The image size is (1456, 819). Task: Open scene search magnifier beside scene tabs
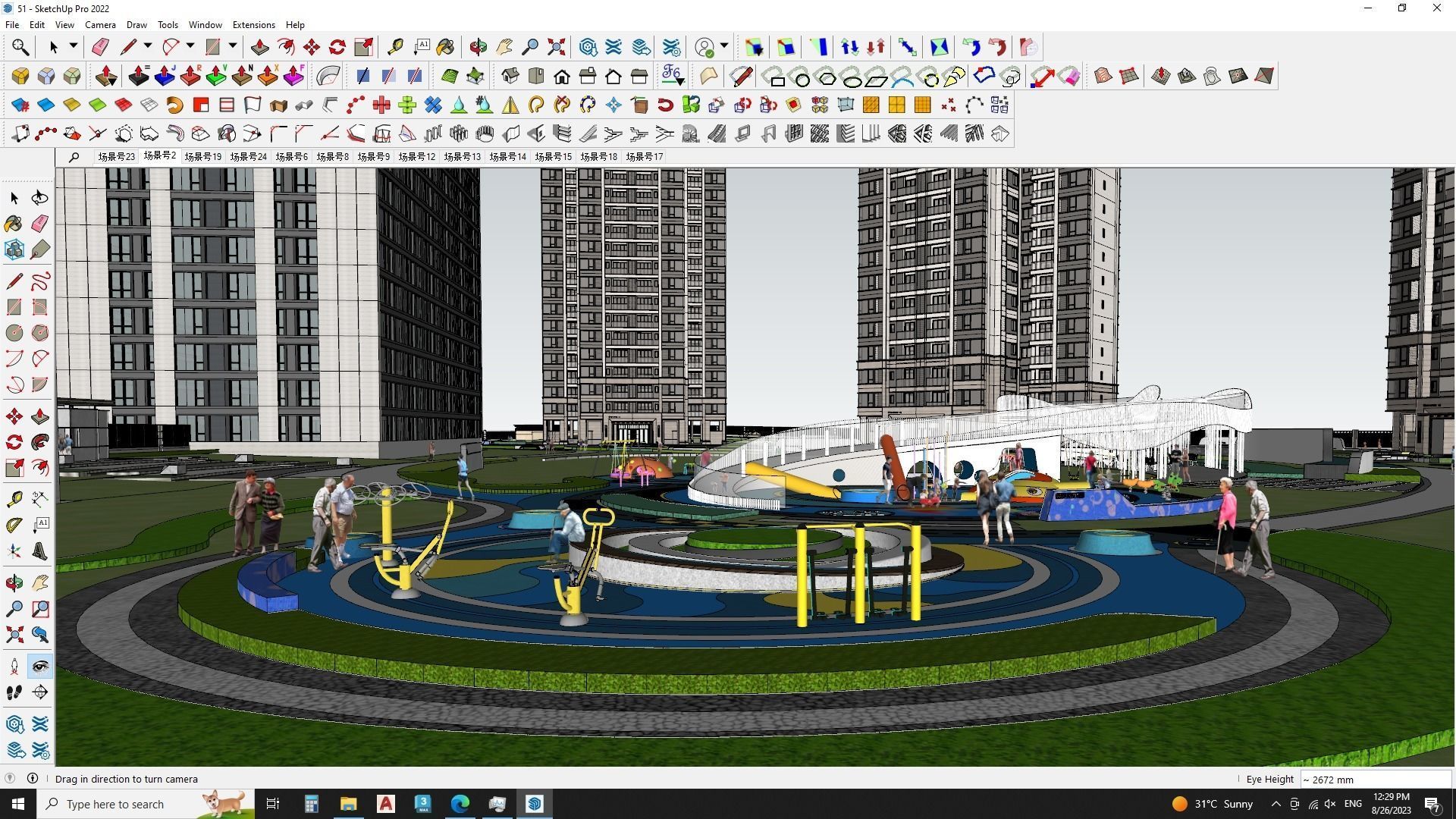pos(74,157)
